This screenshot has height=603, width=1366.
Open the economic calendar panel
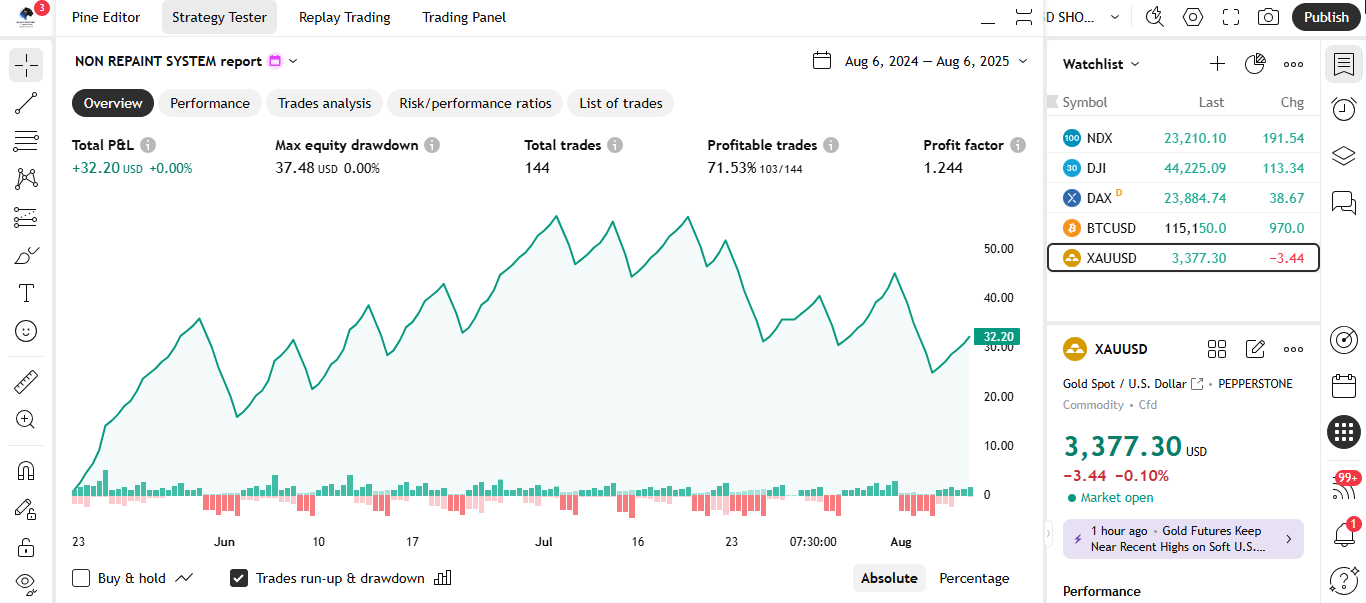pyautogui.click(x=1344, y=384)
